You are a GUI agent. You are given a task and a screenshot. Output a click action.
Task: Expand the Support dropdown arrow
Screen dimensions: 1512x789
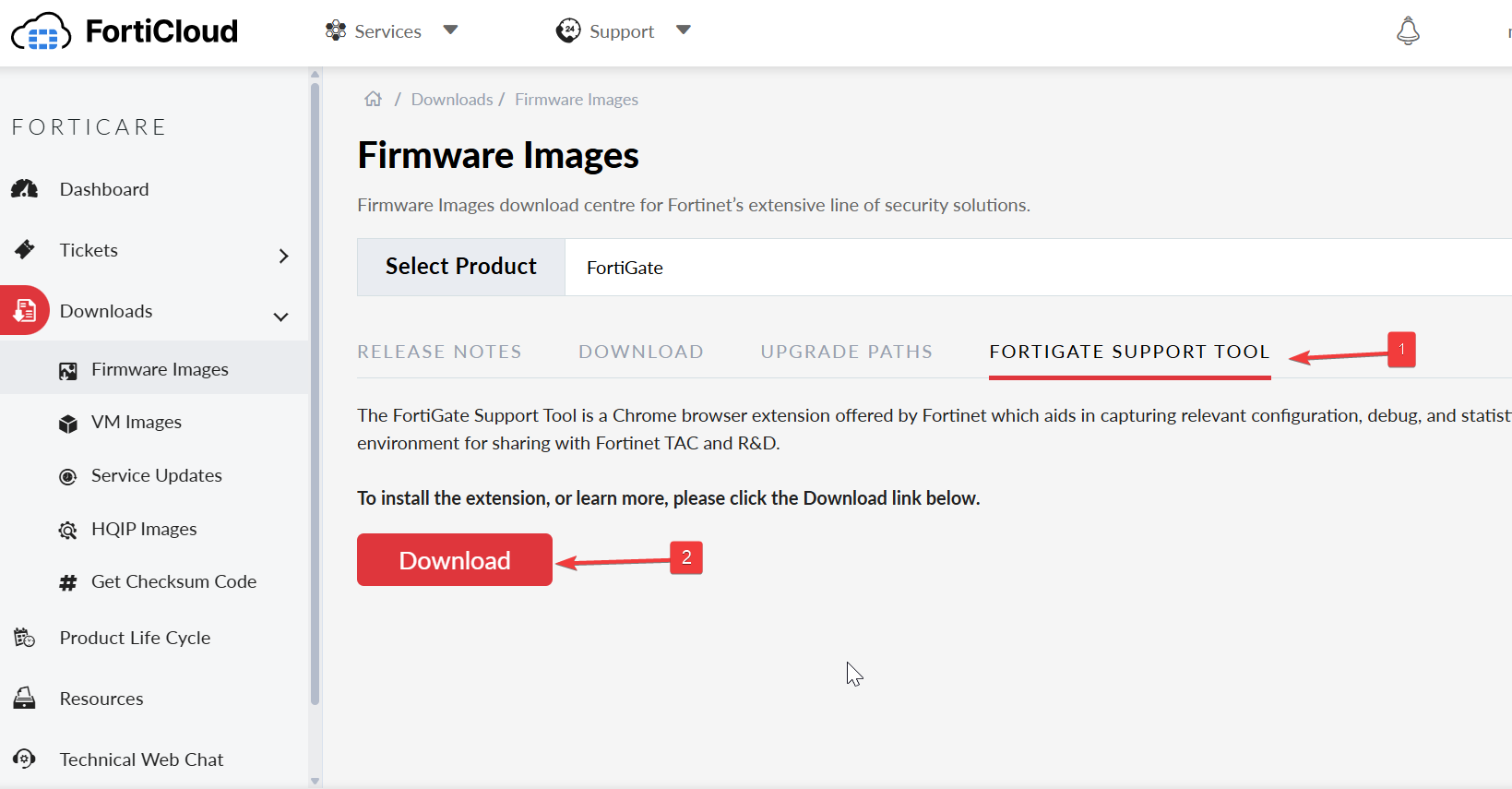[684, 30]
